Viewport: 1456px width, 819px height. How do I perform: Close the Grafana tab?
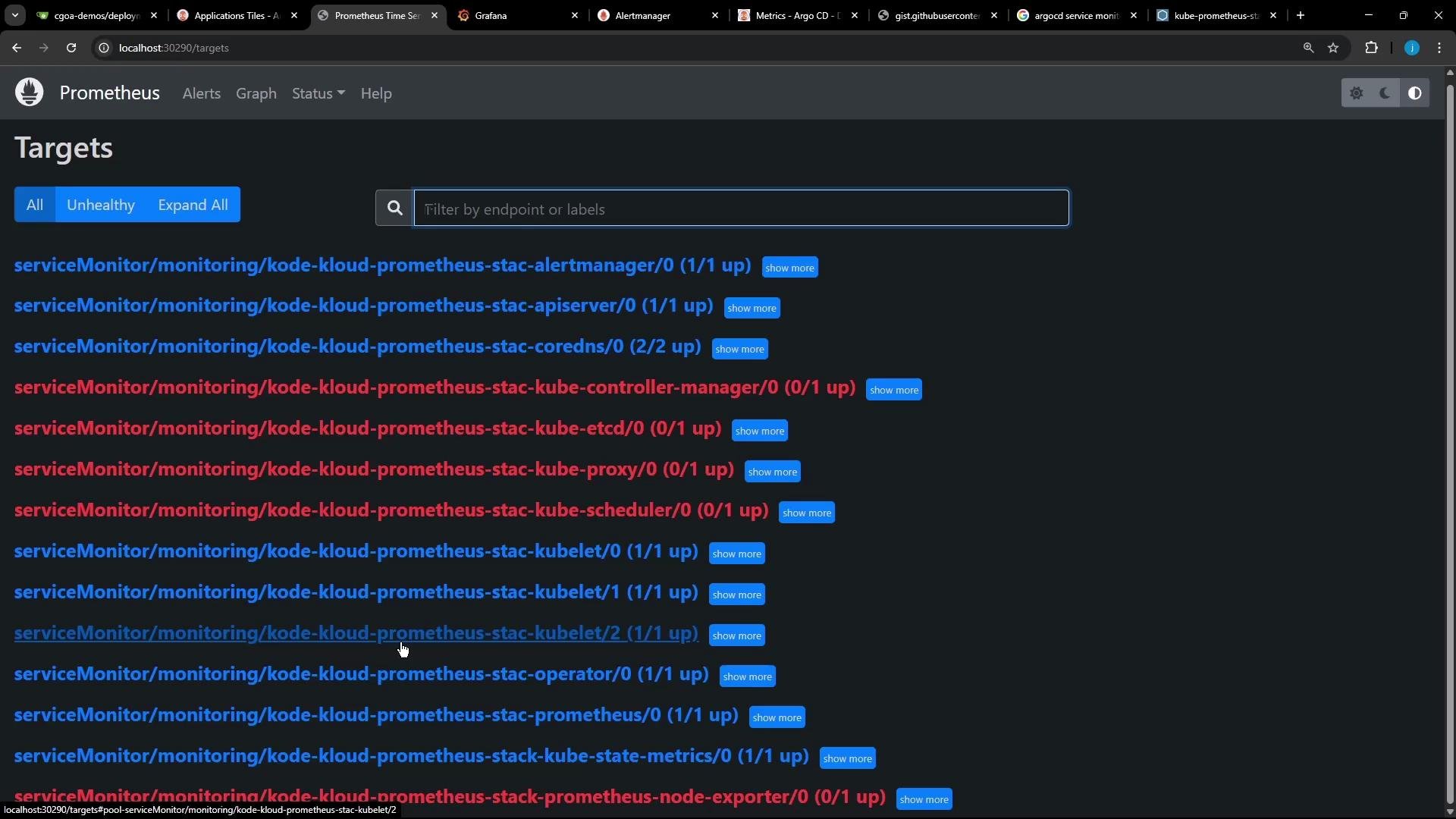pos(575,15)
